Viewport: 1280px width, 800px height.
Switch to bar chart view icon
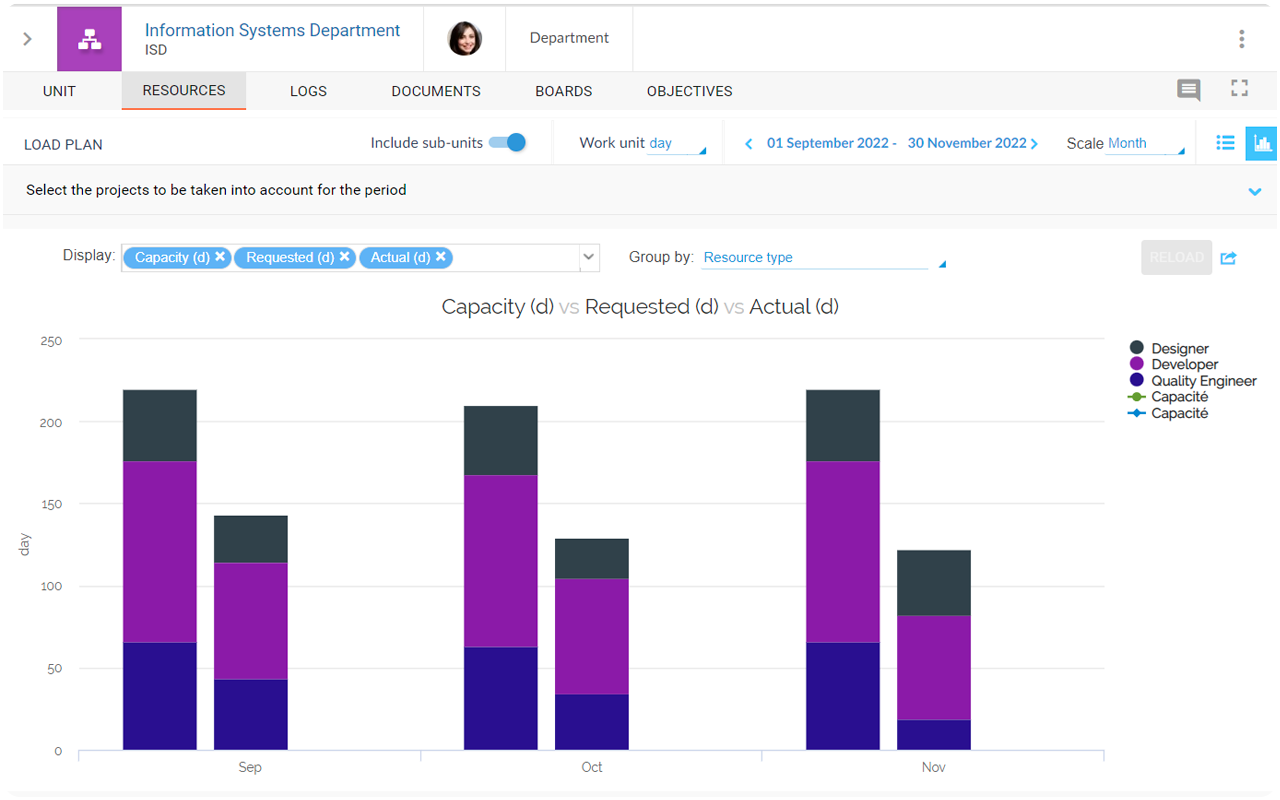click(x=1262, y=144)
